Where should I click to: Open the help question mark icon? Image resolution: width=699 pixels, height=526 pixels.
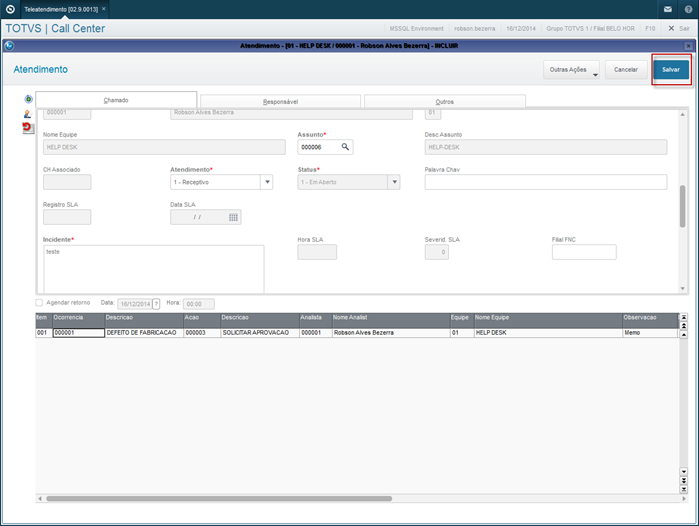pos(688,9)
